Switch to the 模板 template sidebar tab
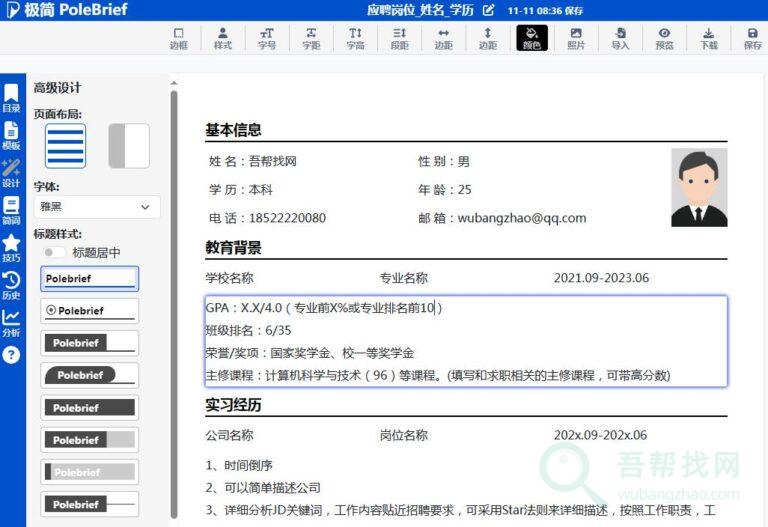768x527 pixels. [11, 135]
